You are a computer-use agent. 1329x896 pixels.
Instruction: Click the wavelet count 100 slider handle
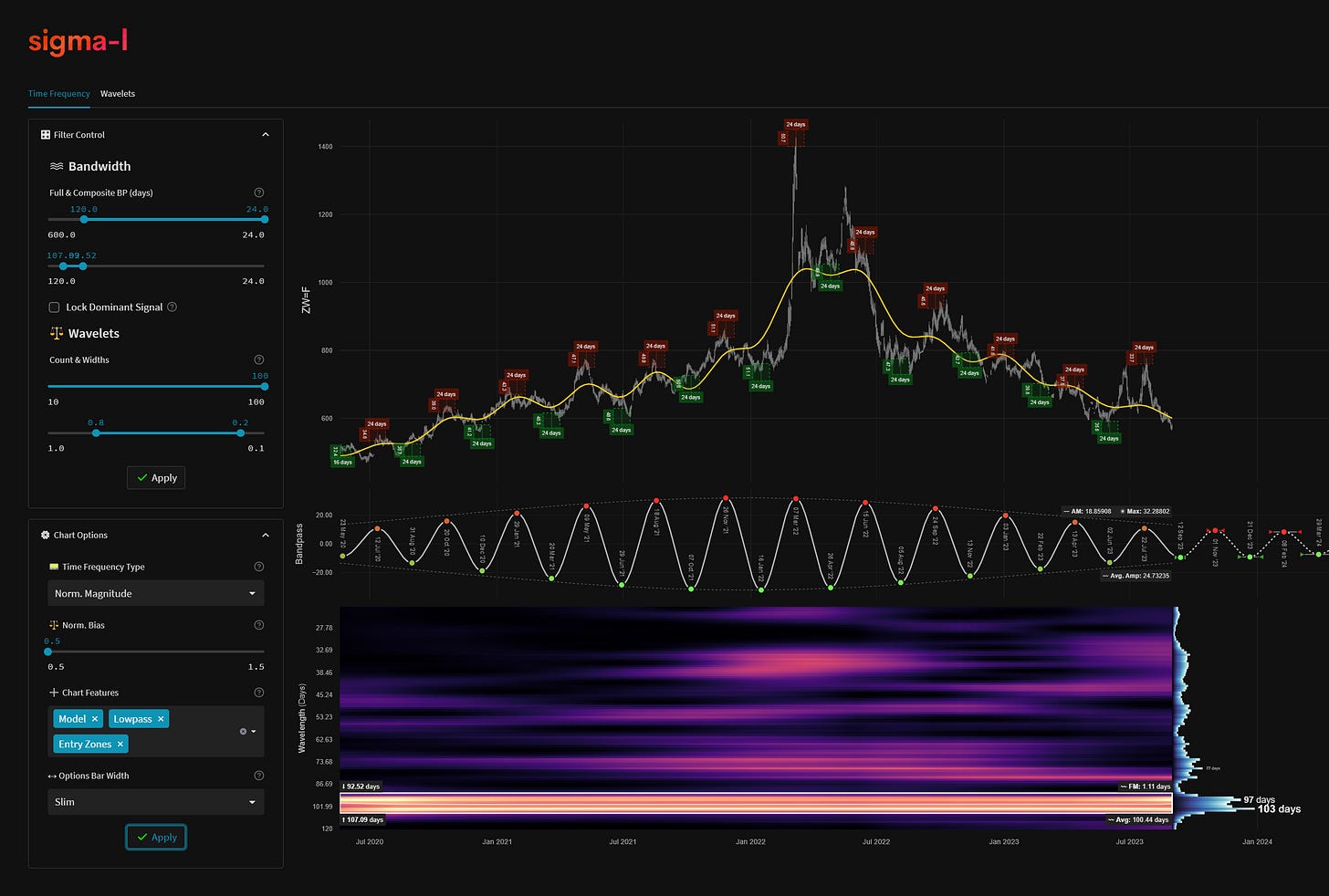click(265, 387)
